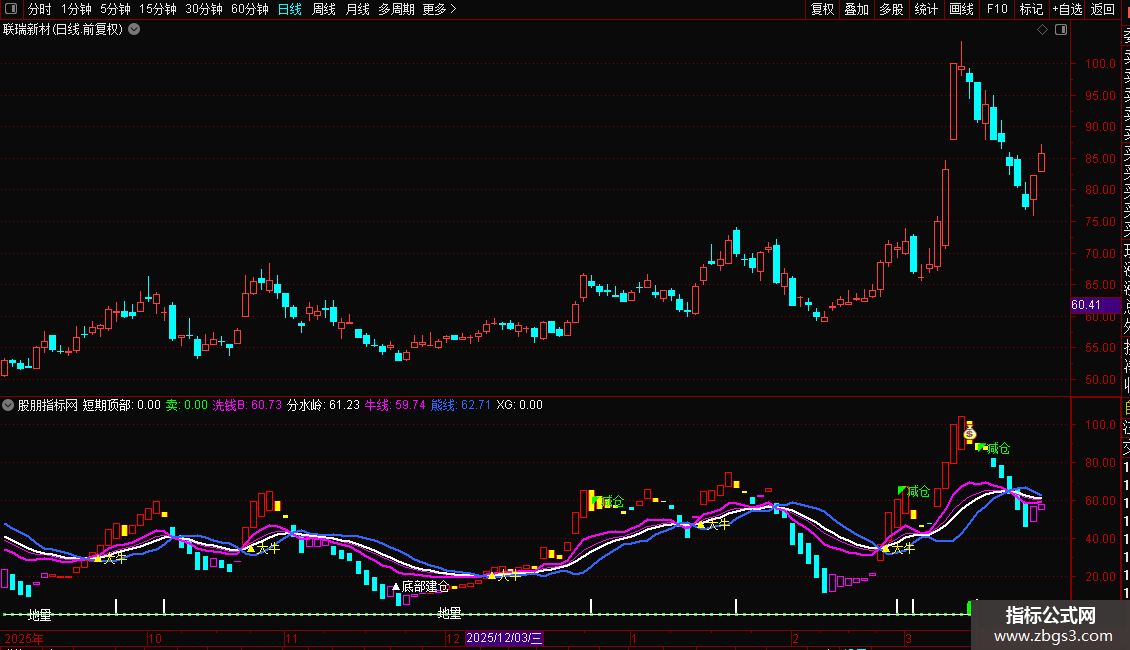The width and height of the screenshot is (1130, 650).
Task: Click the 返回 back button
Action: (1103, 9)
